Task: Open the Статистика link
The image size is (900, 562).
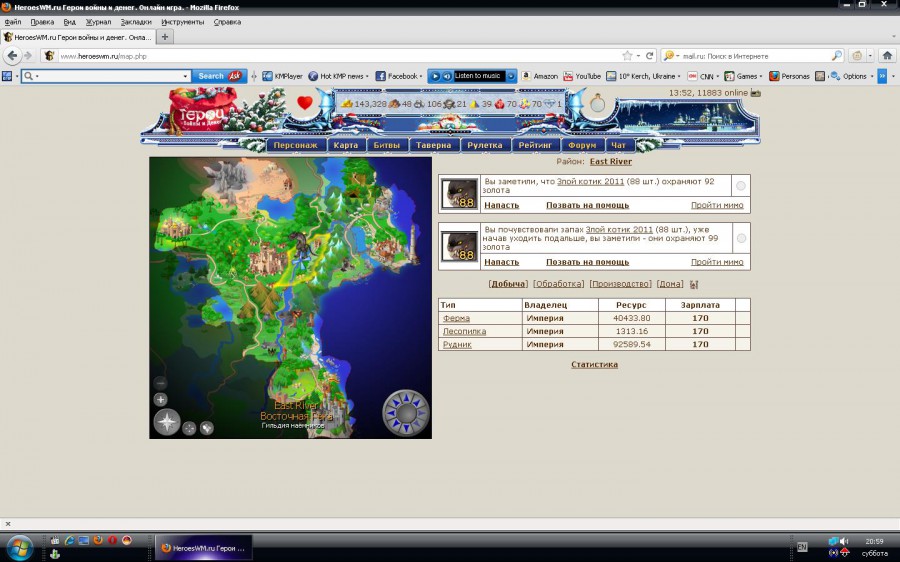Action: pyautogui.click(x=594, y=364)
